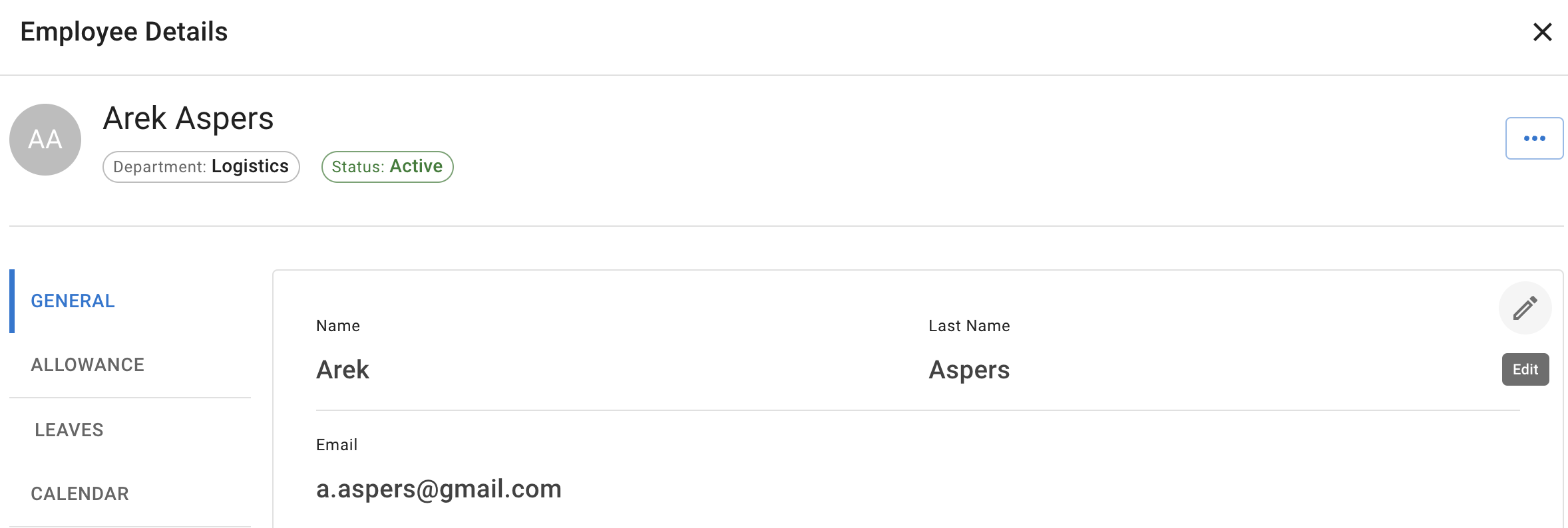The width and height of the screenshot is (1568, 528).
Task: Go to the CALENDAR tab
Action: (x=80, y=494)
